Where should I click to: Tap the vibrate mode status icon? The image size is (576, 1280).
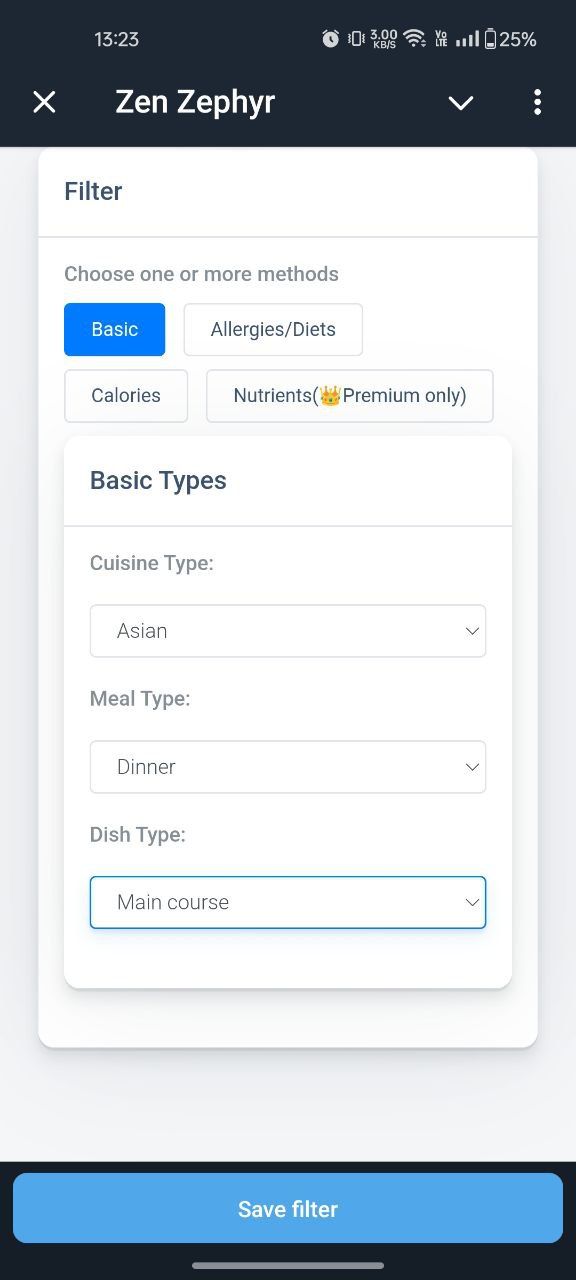pos(355,39)
